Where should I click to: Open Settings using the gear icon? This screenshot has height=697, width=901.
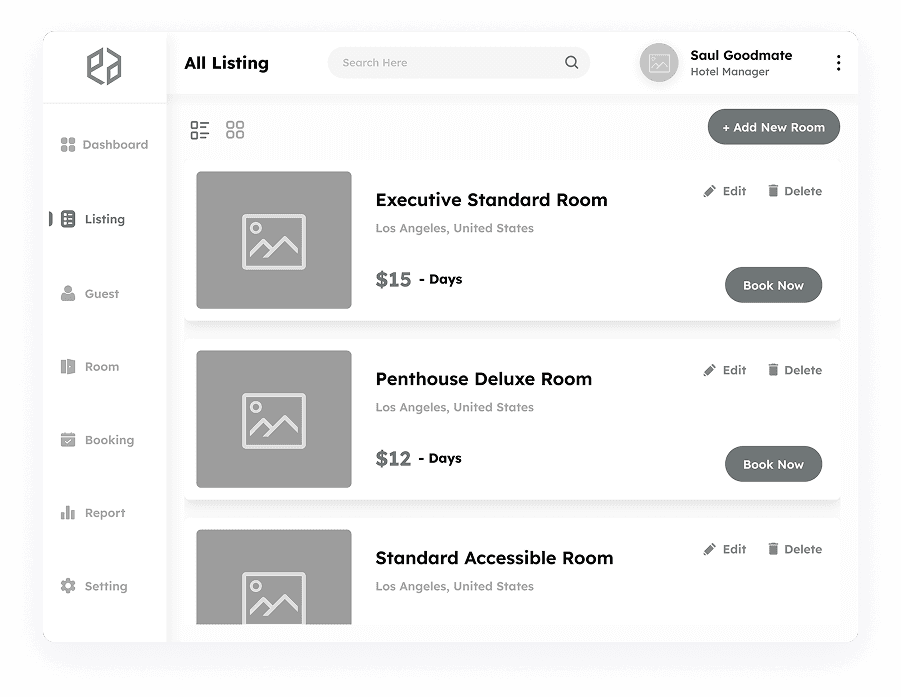point(67,586)
